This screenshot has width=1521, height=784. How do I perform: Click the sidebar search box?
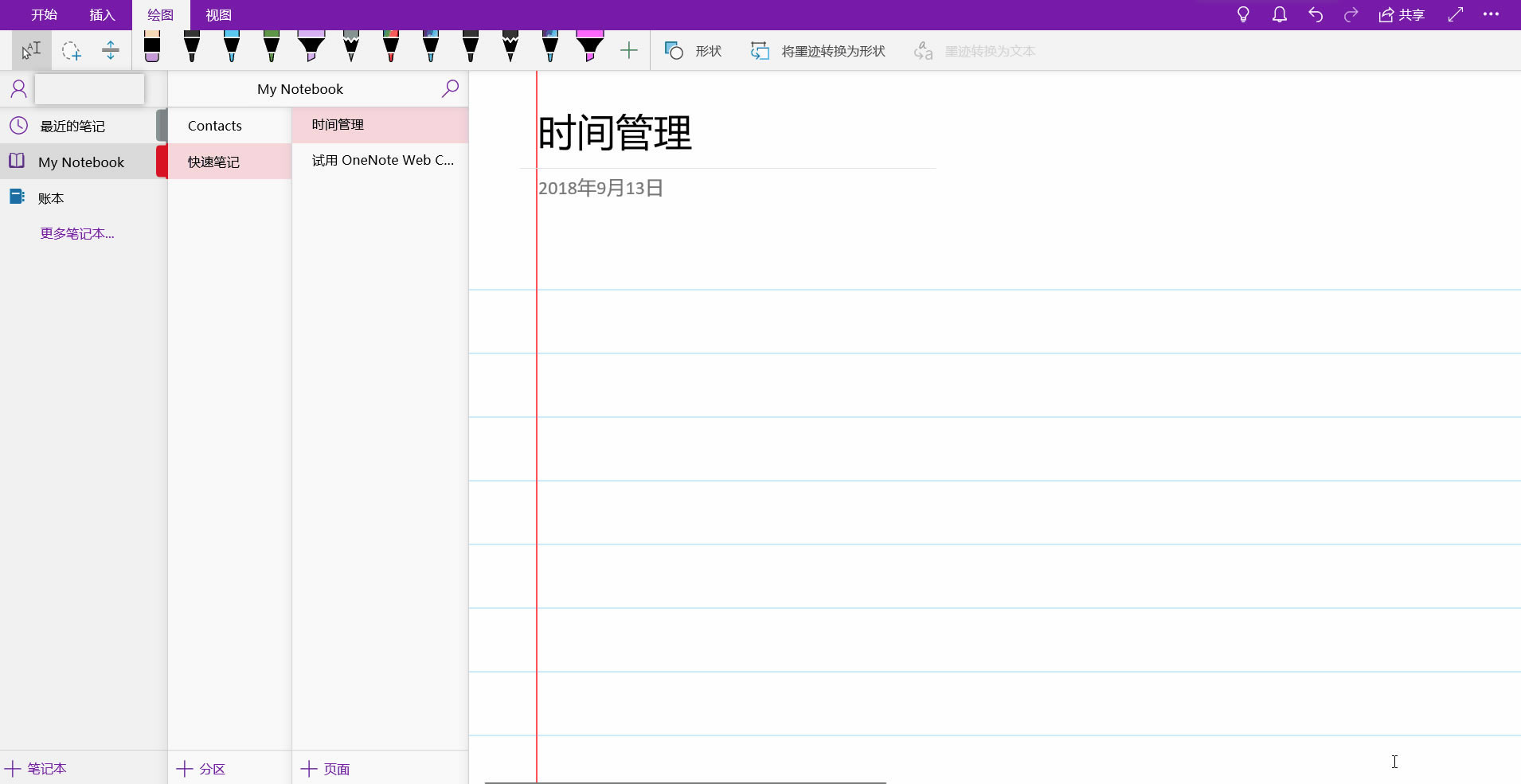click(89, 88)
